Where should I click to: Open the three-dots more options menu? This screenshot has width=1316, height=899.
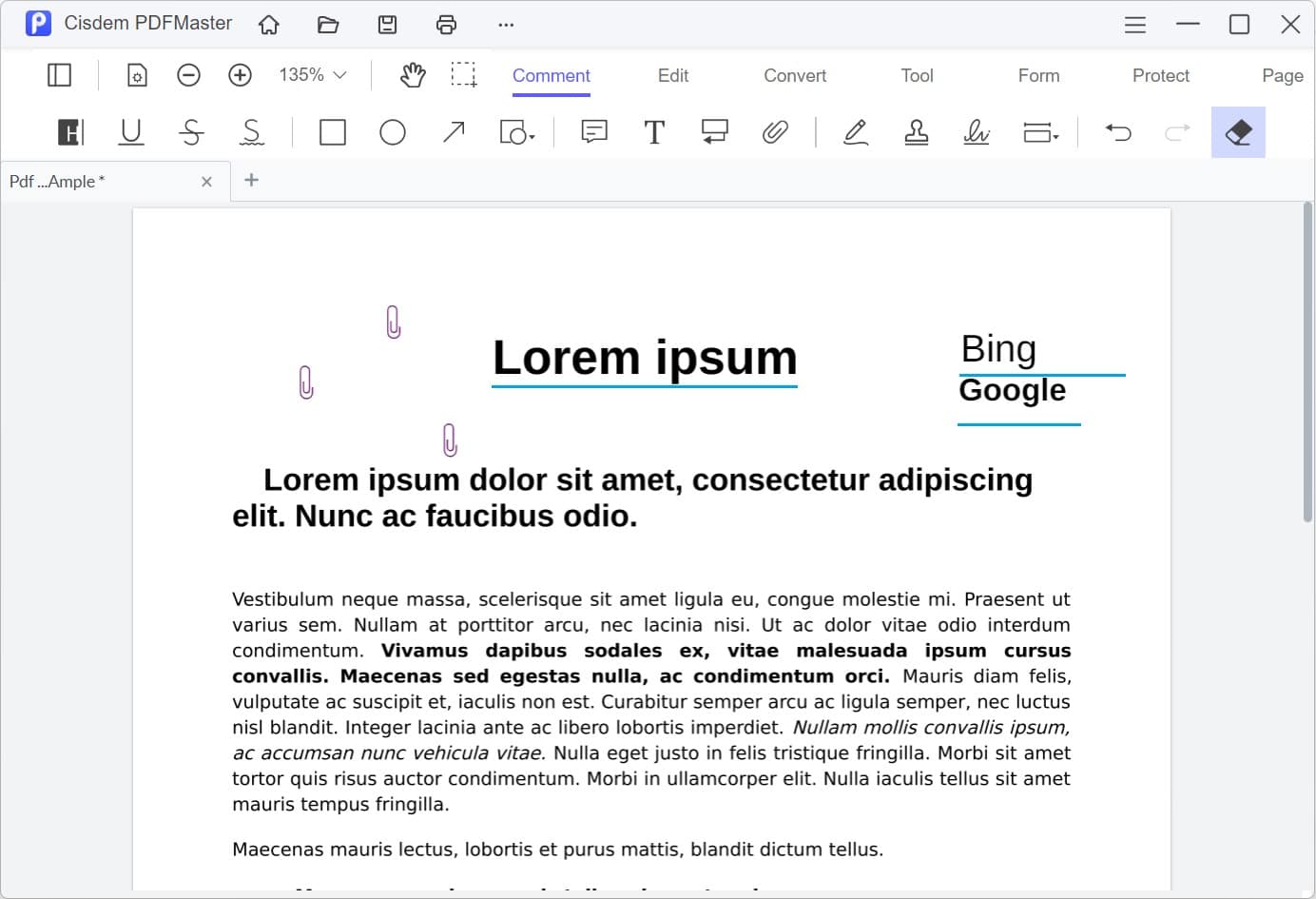(506, 25)
